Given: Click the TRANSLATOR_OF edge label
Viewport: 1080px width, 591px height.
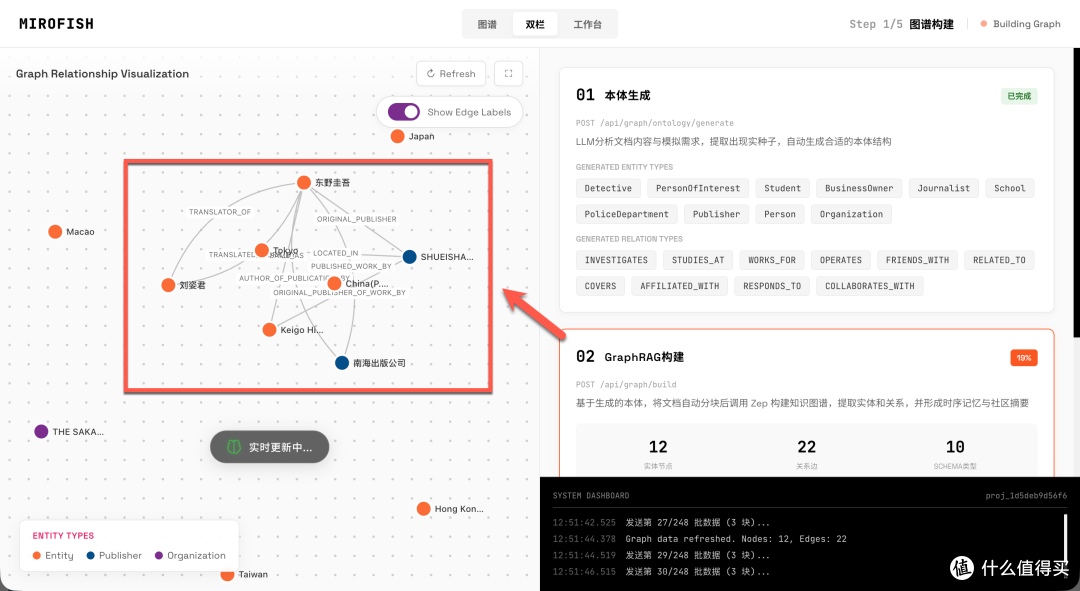Looking at the screenshot, I should click(x=220, y=212).
